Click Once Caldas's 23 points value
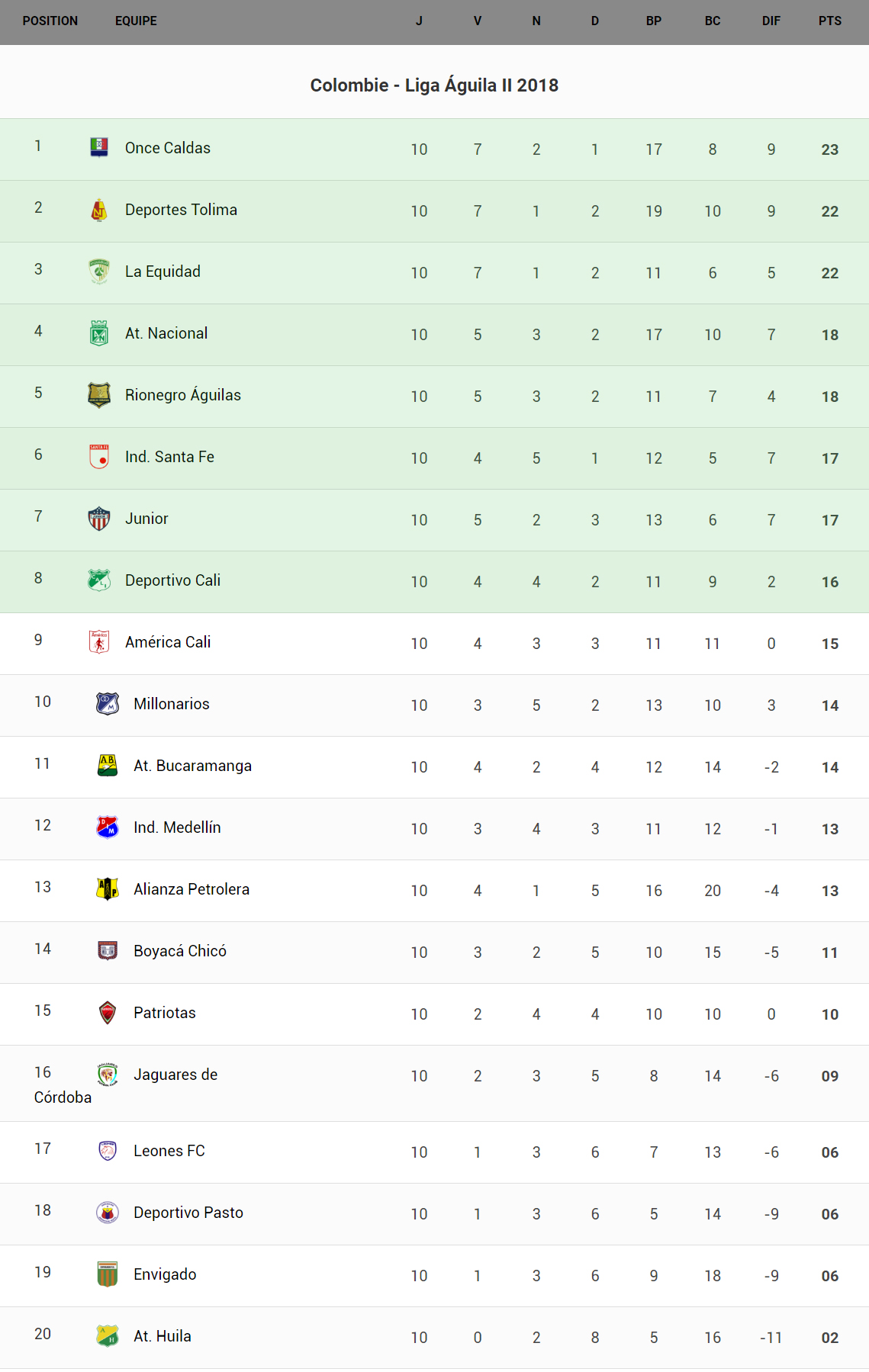Screen dimensions: 869x1372 coord(829,149)
